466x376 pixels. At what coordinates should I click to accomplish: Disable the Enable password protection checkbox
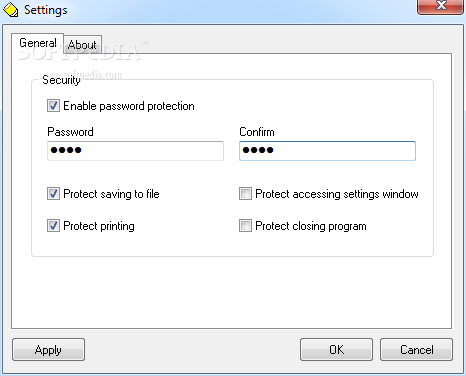point(53,106)
